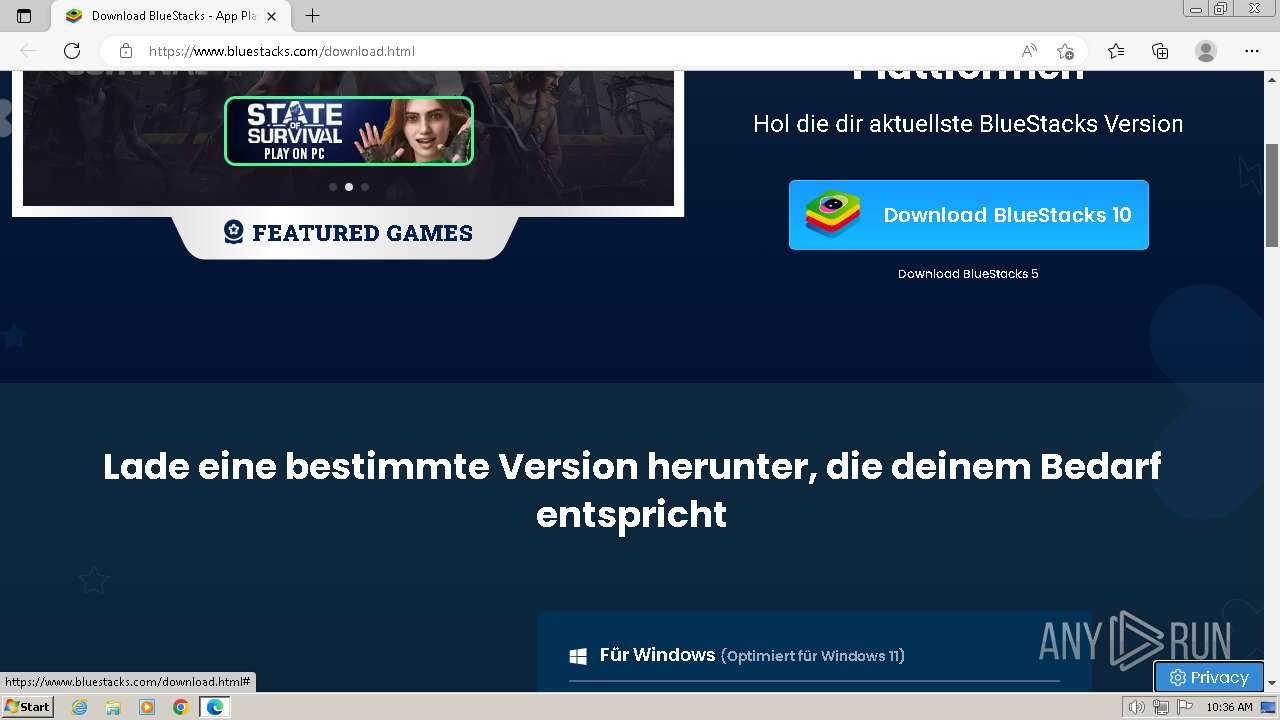Reload the page with the refresh icon

(x=72, y=51)
